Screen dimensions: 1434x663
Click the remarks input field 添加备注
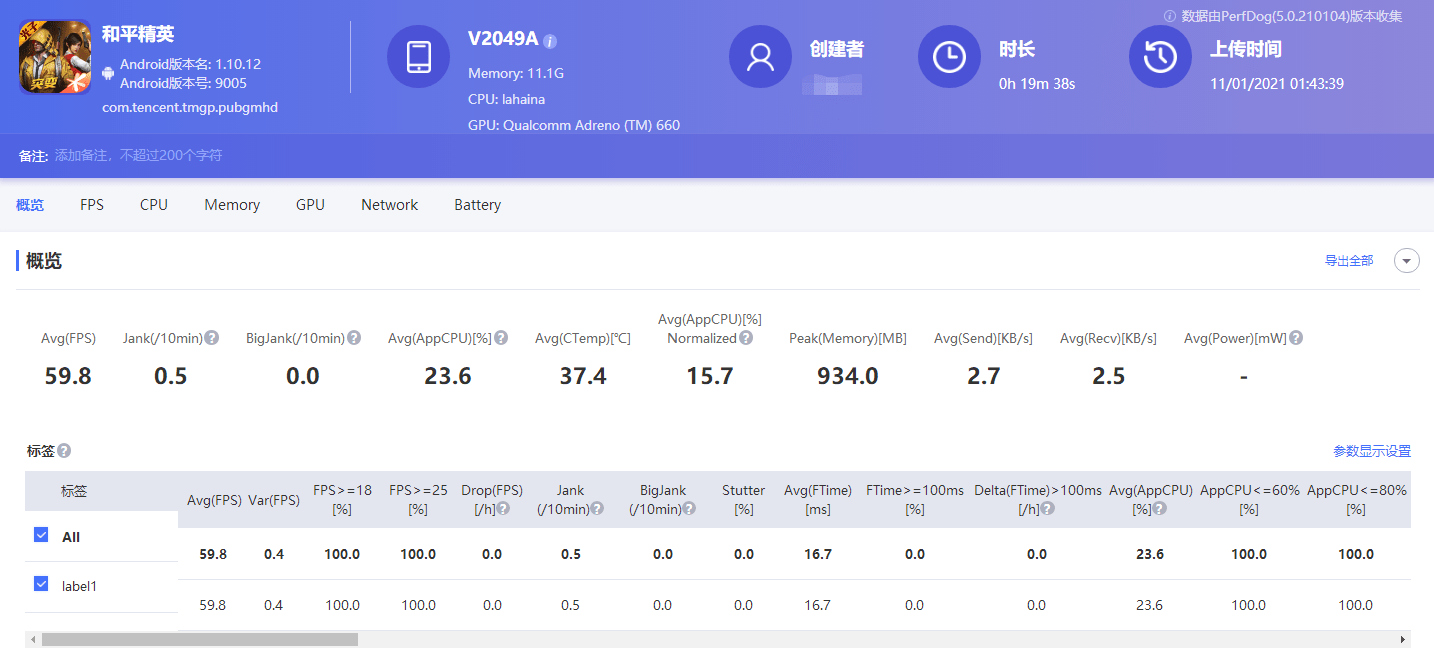tap(139, 156)
